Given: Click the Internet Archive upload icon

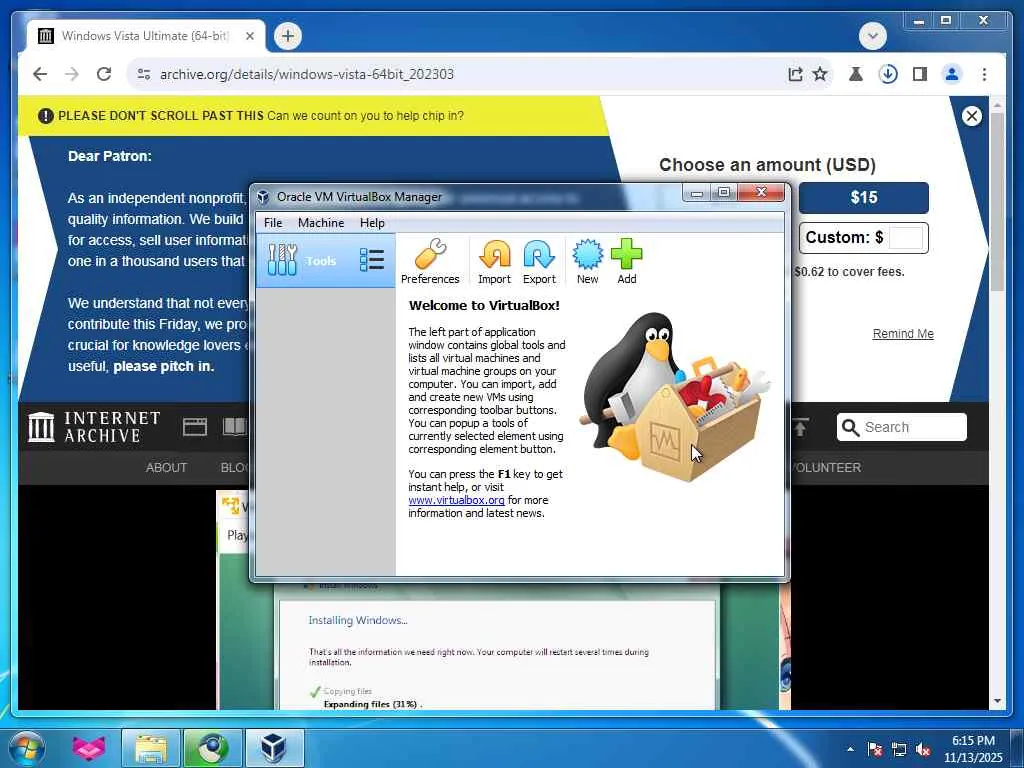Looking at the screenshot, I should 801,427.
